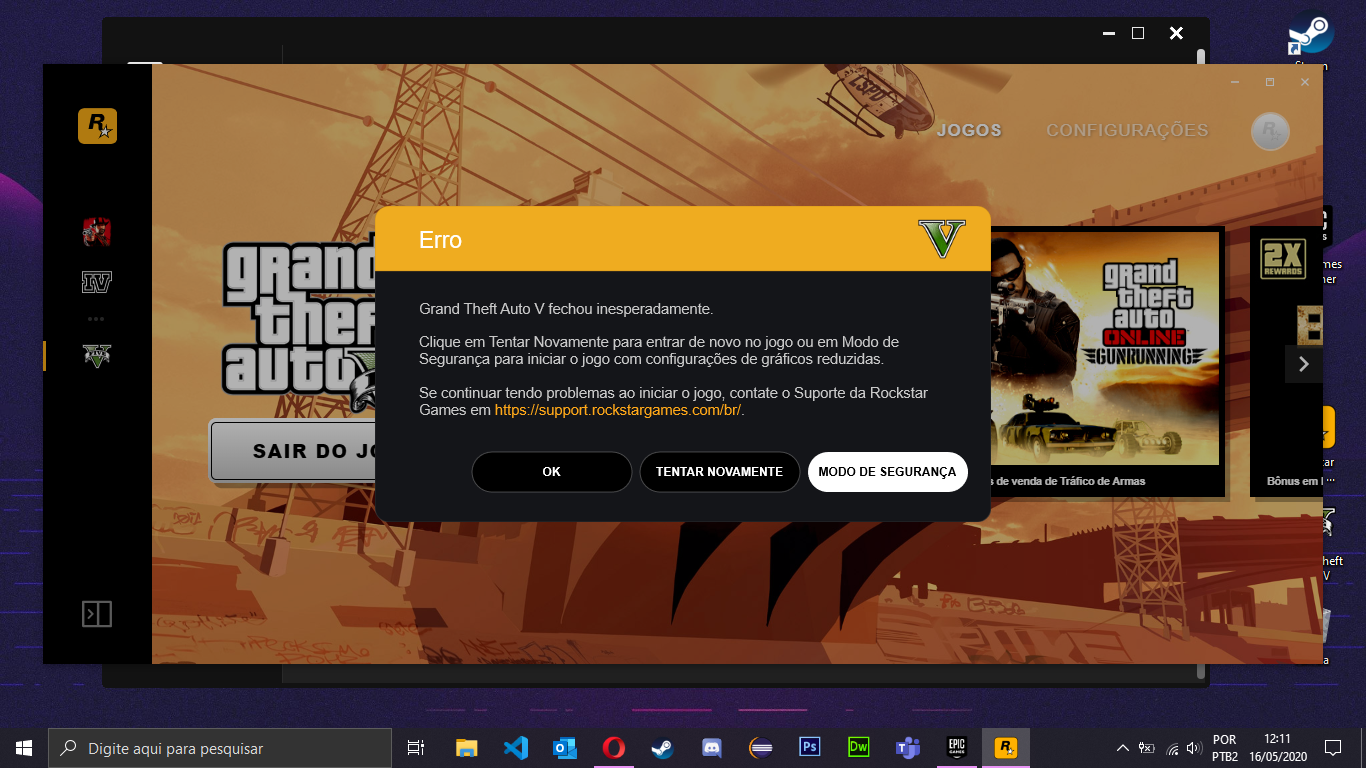Open the volume control tray icon
The width and height of the screenshot is (1366, 768).
pos(1193,748)
